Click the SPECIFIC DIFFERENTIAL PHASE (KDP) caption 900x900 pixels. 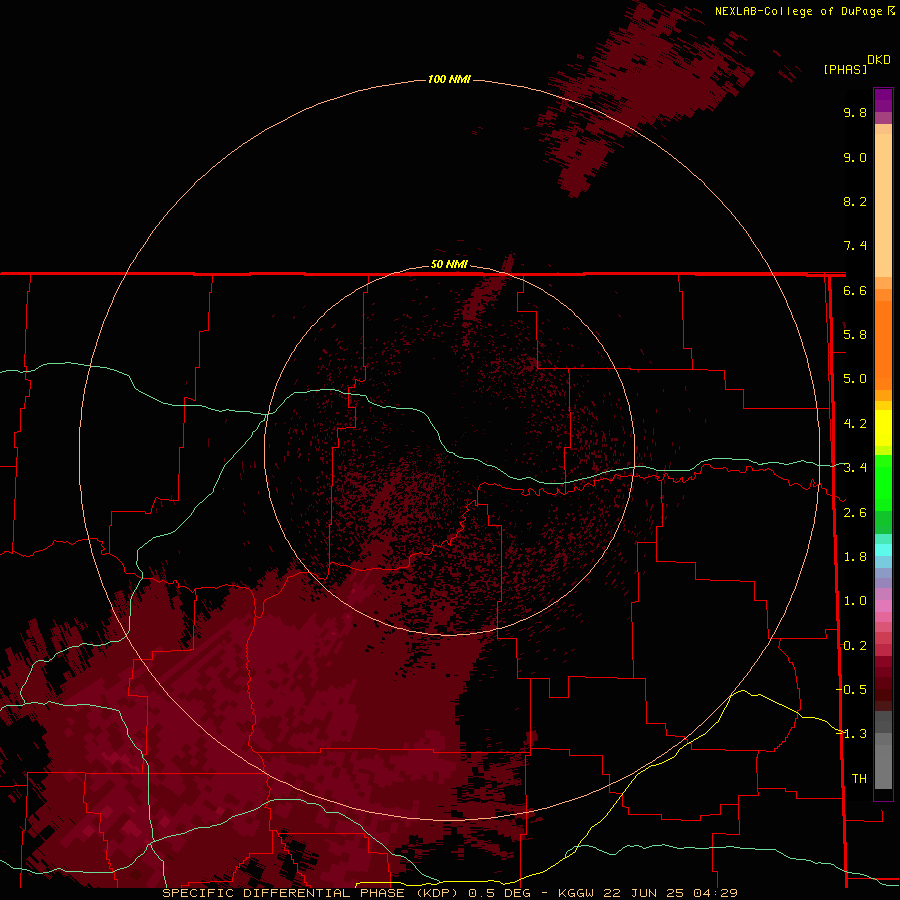point(310,893)
